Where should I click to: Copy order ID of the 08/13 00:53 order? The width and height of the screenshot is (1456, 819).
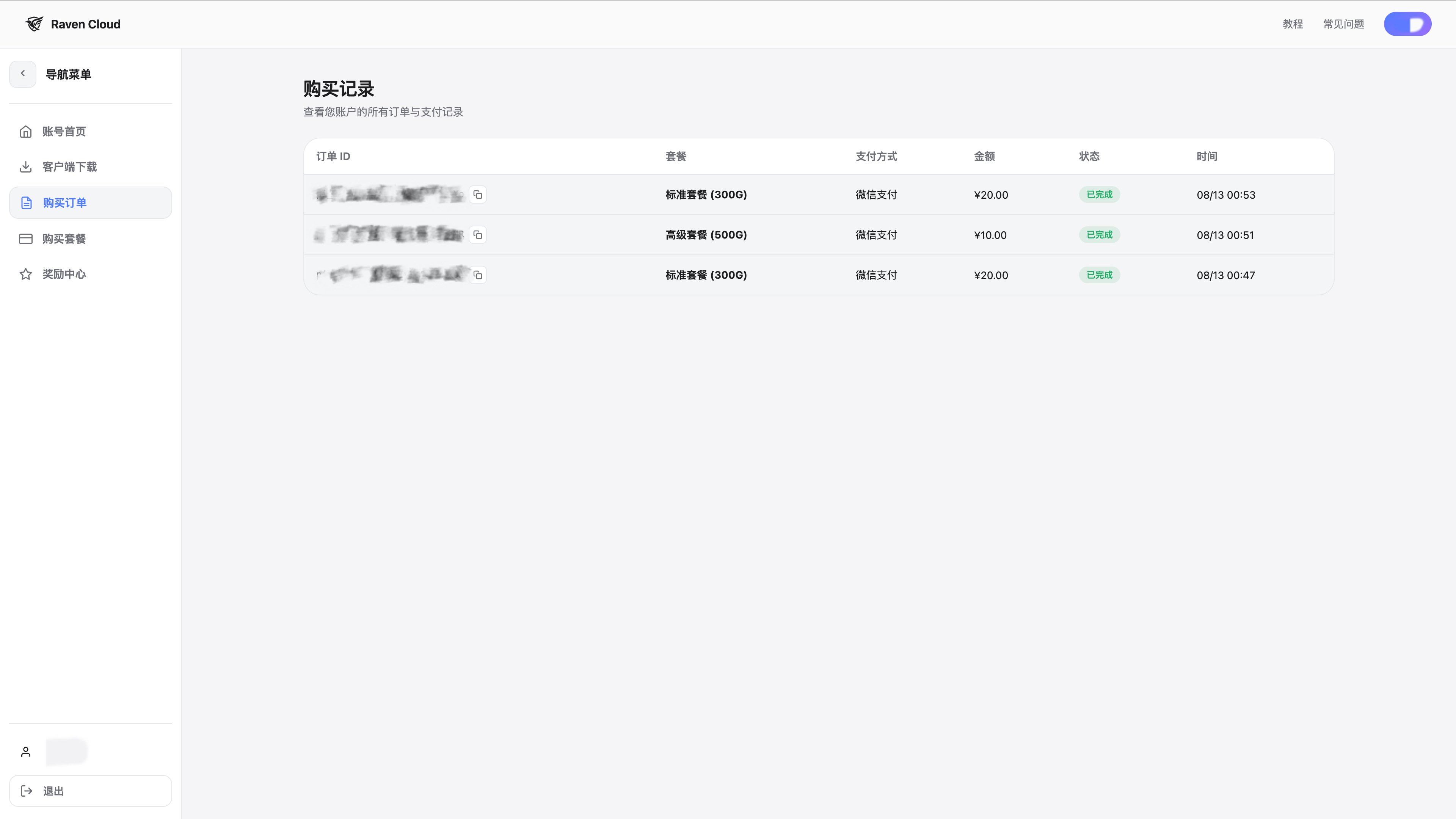coord(478,195)
